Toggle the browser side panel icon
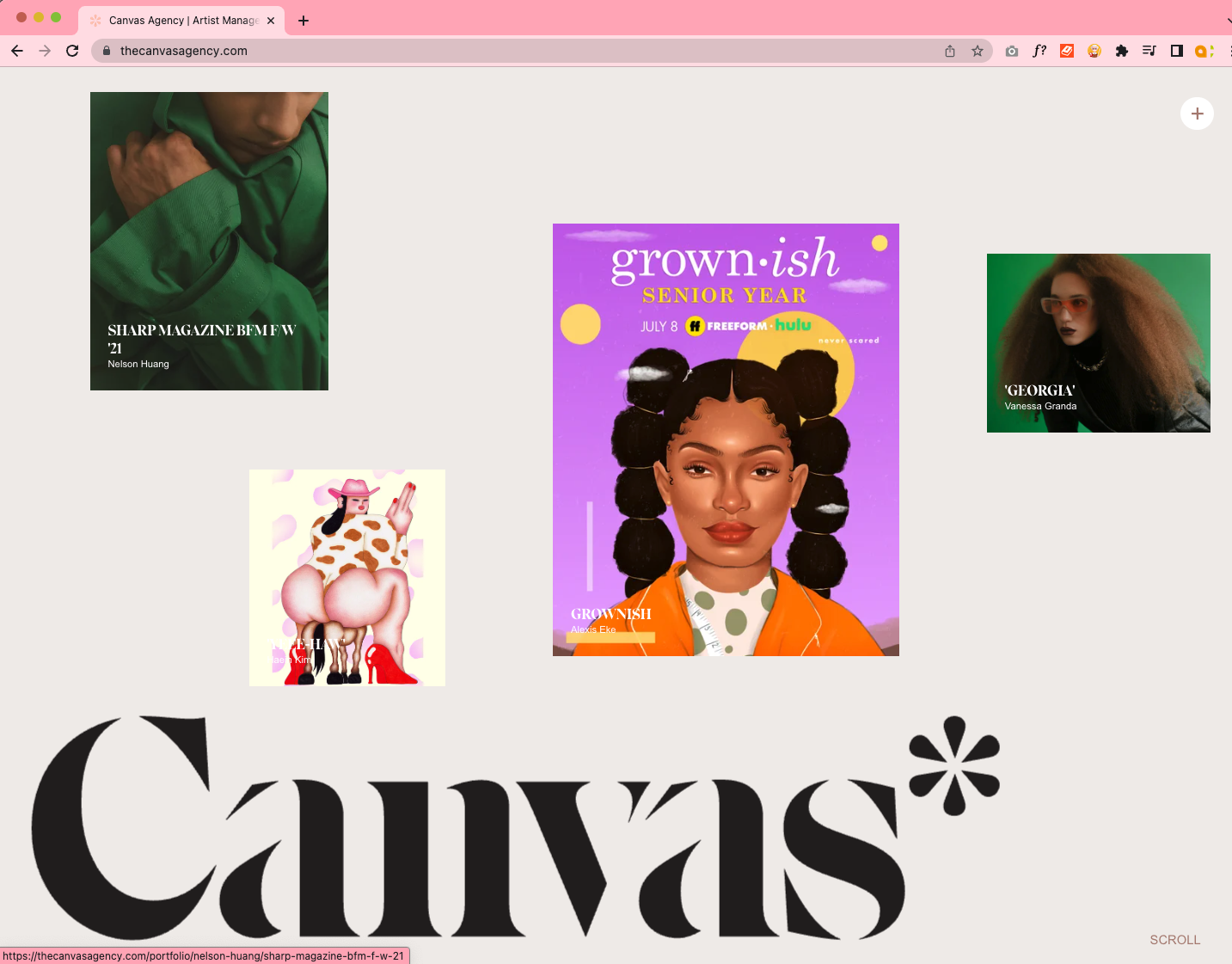The height and width of the screenshot is (964, 1232). [x=1177, y=51]
